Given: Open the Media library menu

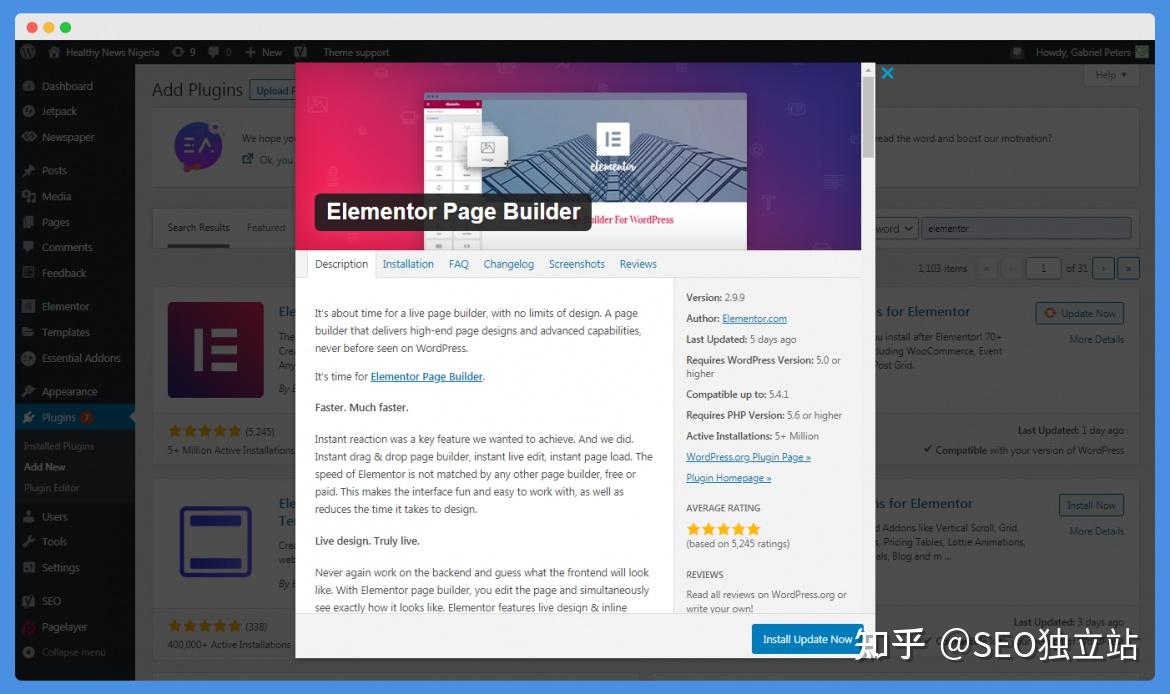Looking at the screenshot, I should pyautogui.click(x=58, y=196).
